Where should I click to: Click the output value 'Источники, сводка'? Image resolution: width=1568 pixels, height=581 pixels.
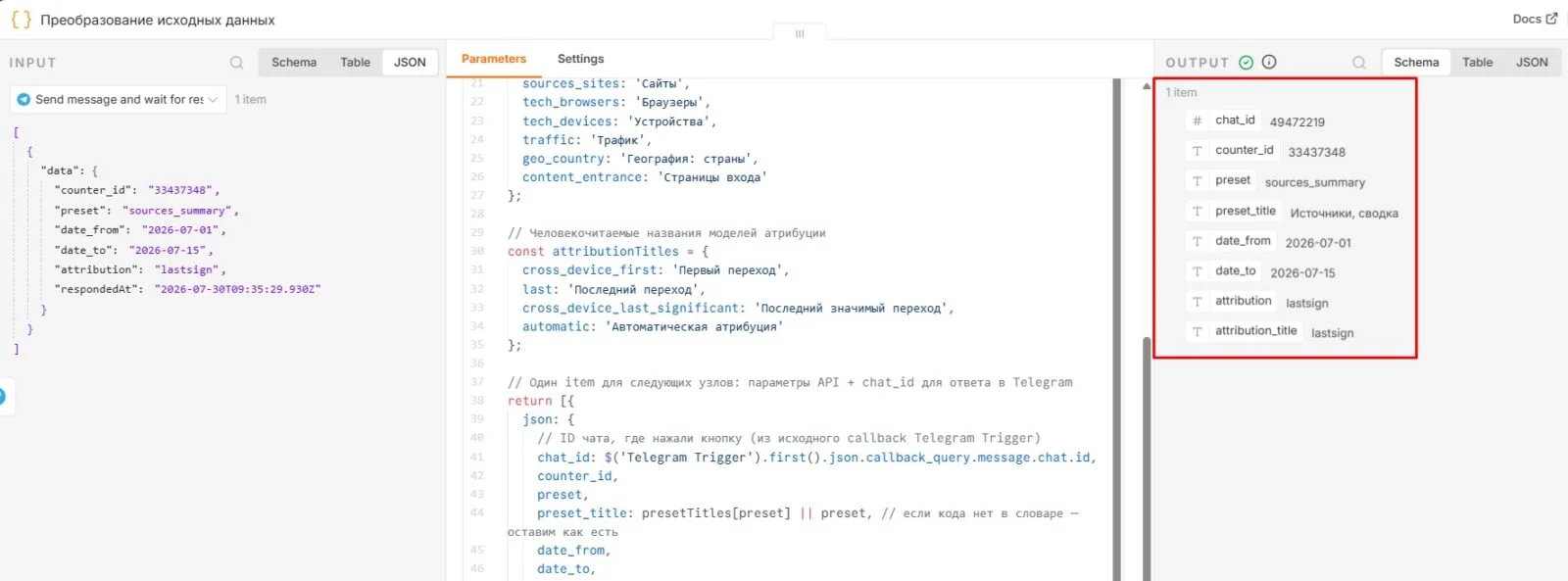(1344, 214)
